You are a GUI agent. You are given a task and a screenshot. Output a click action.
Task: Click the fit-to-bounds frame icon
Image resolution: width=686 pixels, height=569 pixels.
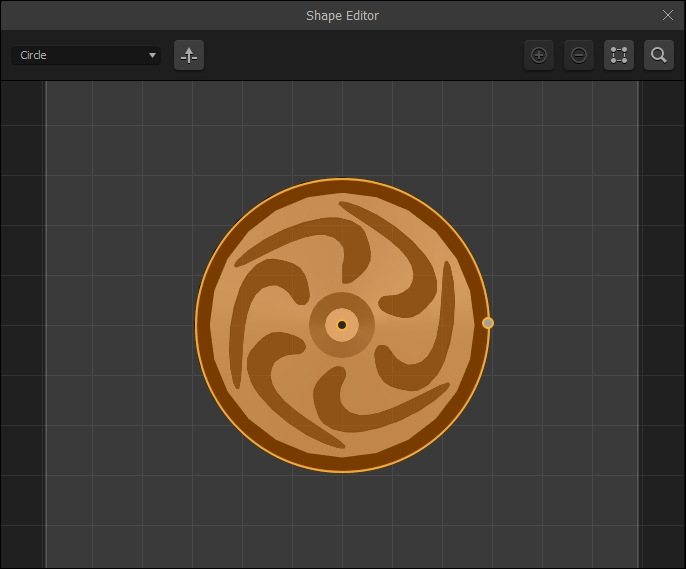click(619, 56)
